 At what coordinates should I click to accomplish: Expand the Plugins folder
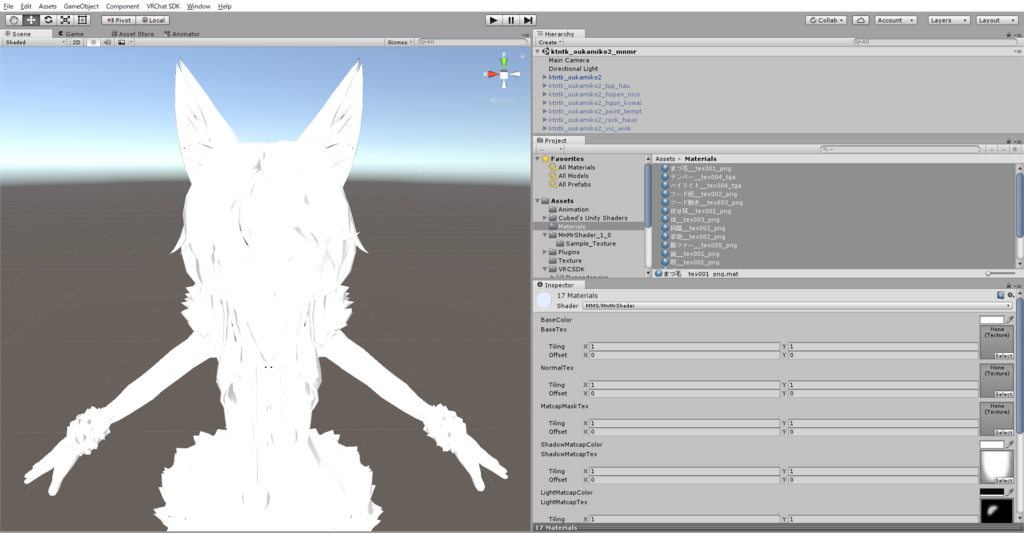click(545, 251)
